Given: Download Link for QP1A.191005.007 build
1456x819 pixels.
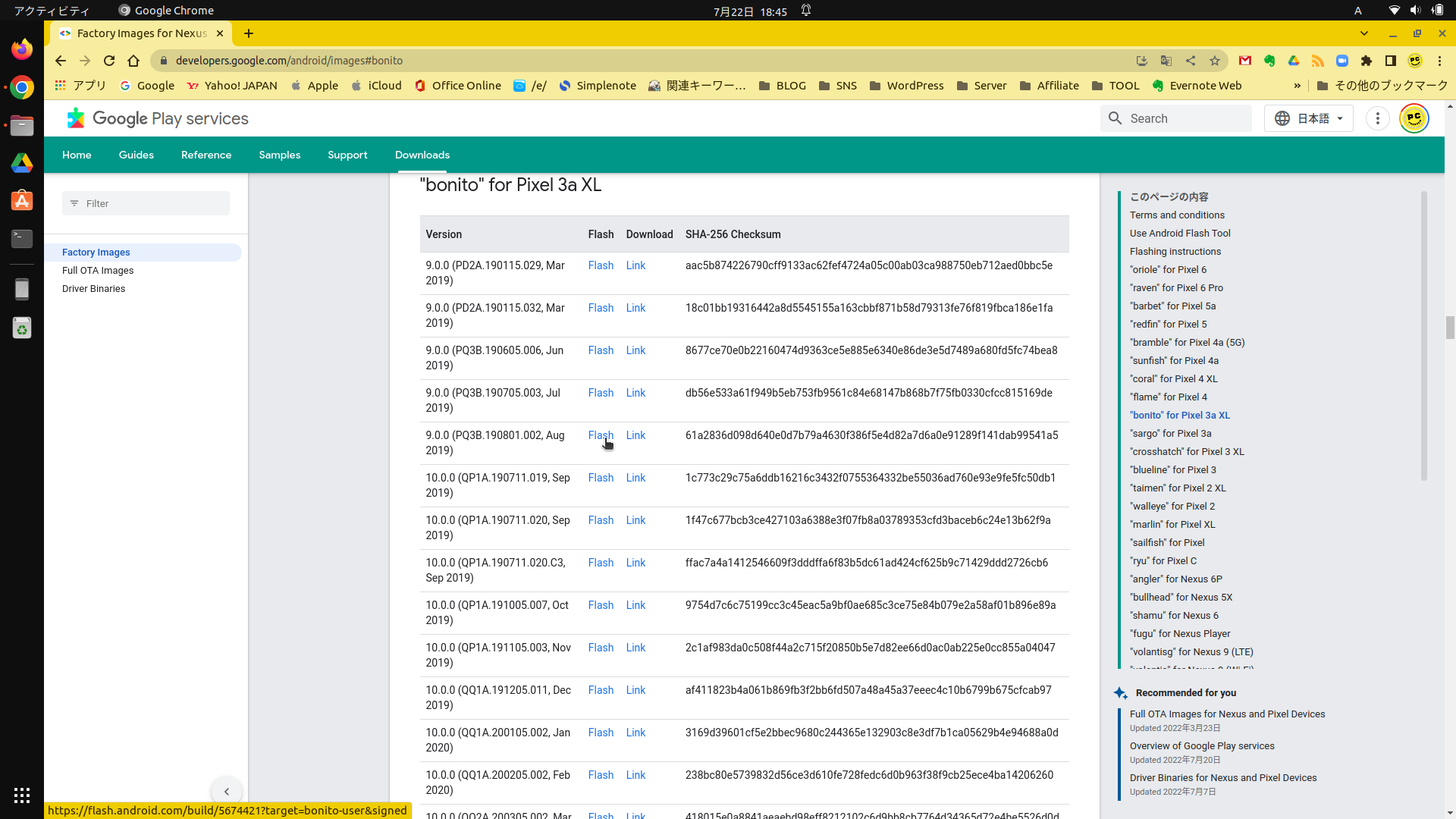Looking at the screenshot, I should [635, 605].
